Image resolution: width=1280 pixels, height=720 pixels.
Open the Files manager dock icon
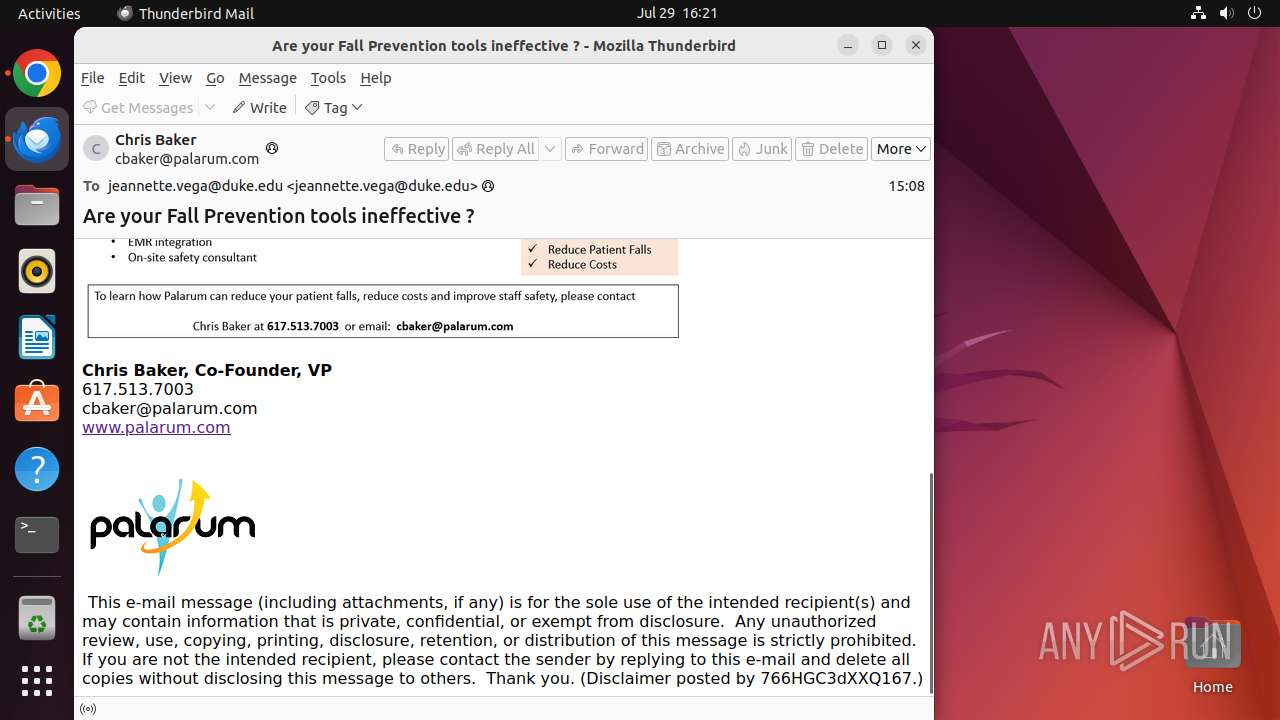(37, 205)
